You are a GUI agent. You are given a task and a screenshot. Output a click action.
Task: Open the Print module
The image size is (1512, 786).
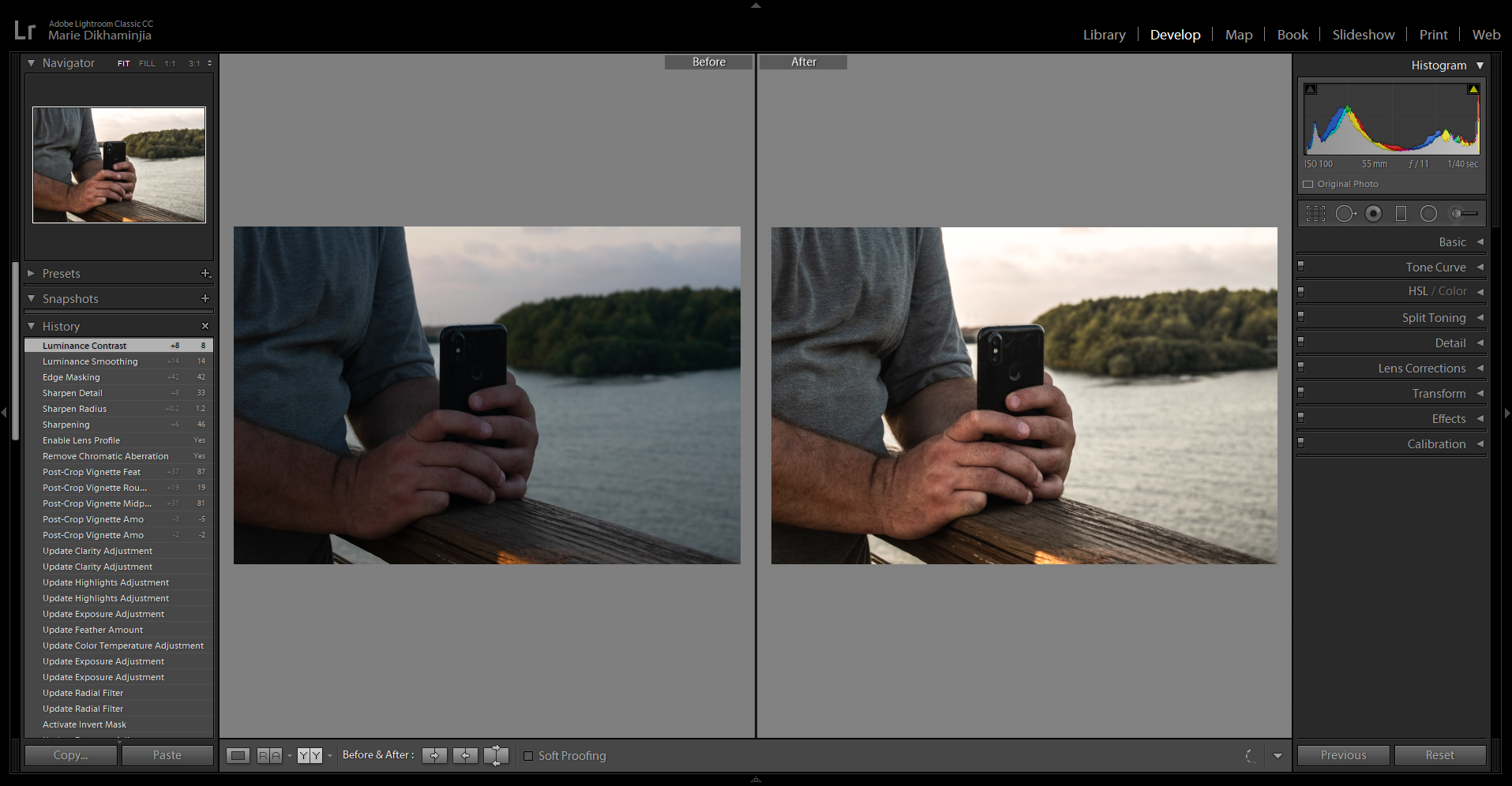[x=1433, y=35]
